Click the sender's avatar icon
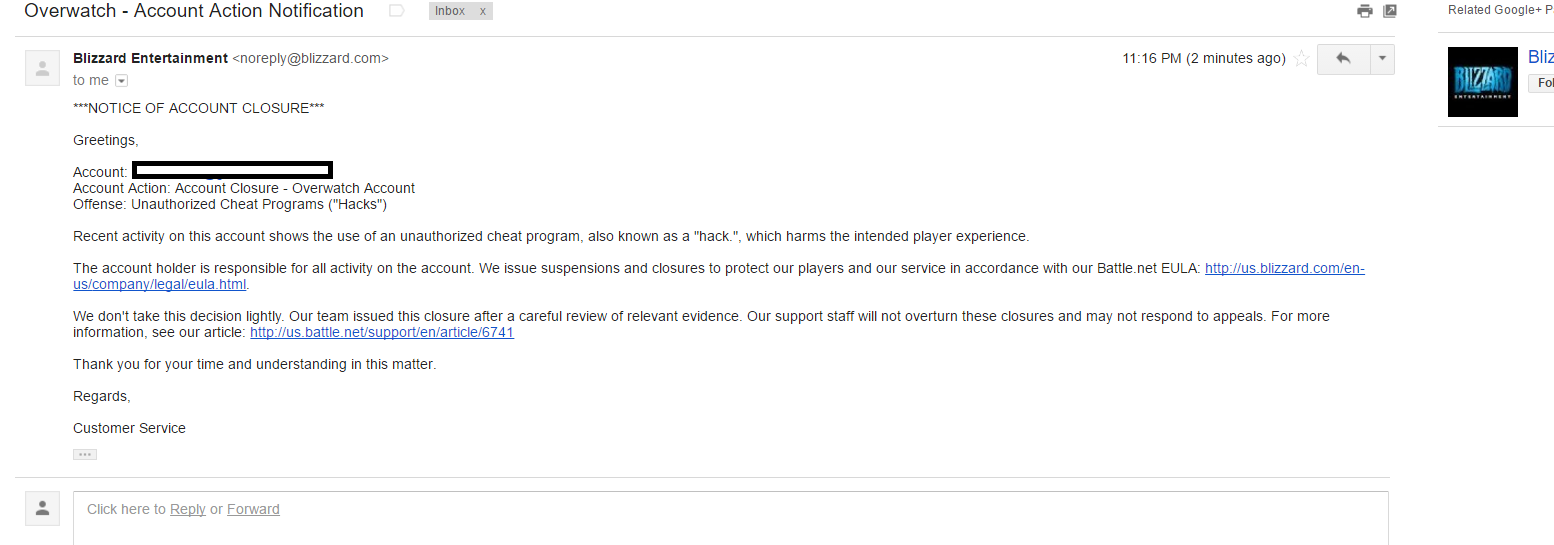This screenshot has height=545, width=1554. (42, 68)
